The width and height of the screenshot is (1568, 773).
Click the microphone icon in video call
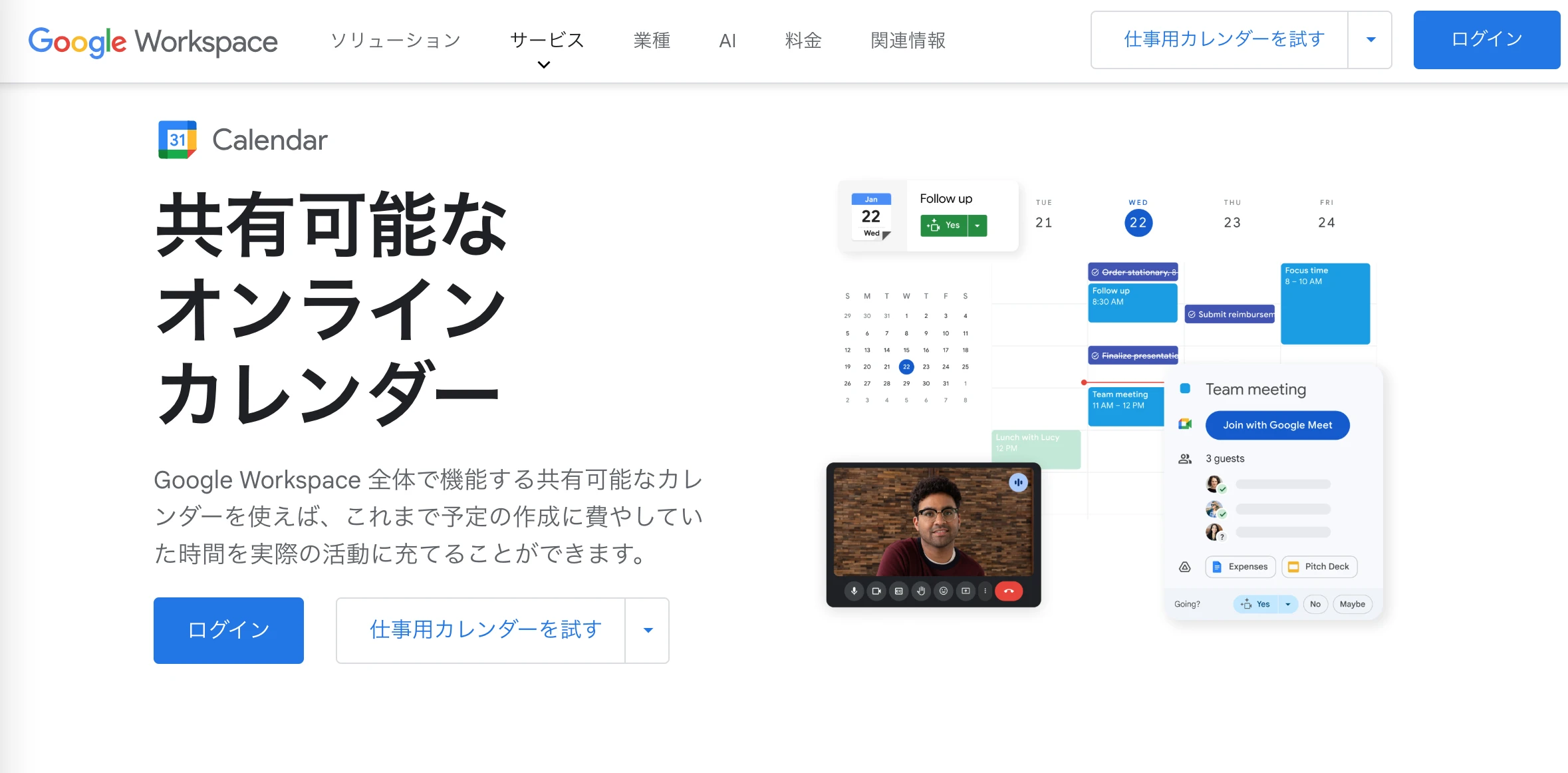point(854,591)
